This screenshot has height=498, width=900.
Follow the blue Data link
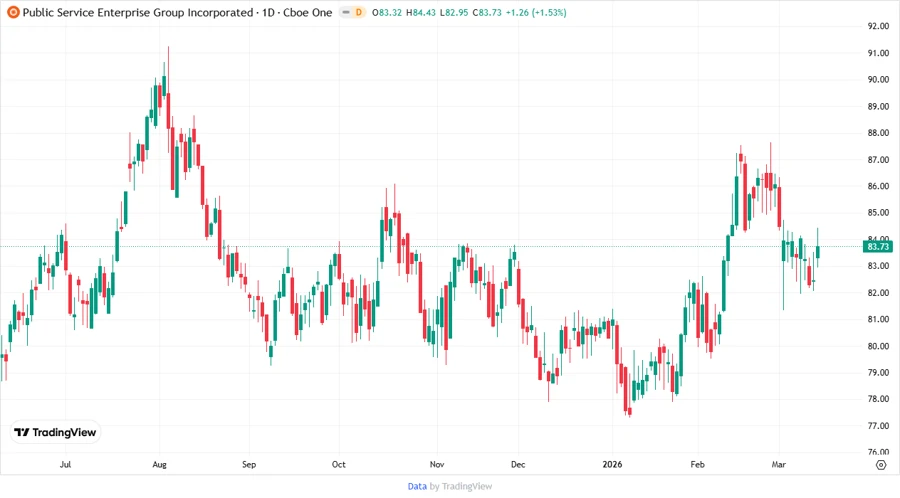[417, 486]
